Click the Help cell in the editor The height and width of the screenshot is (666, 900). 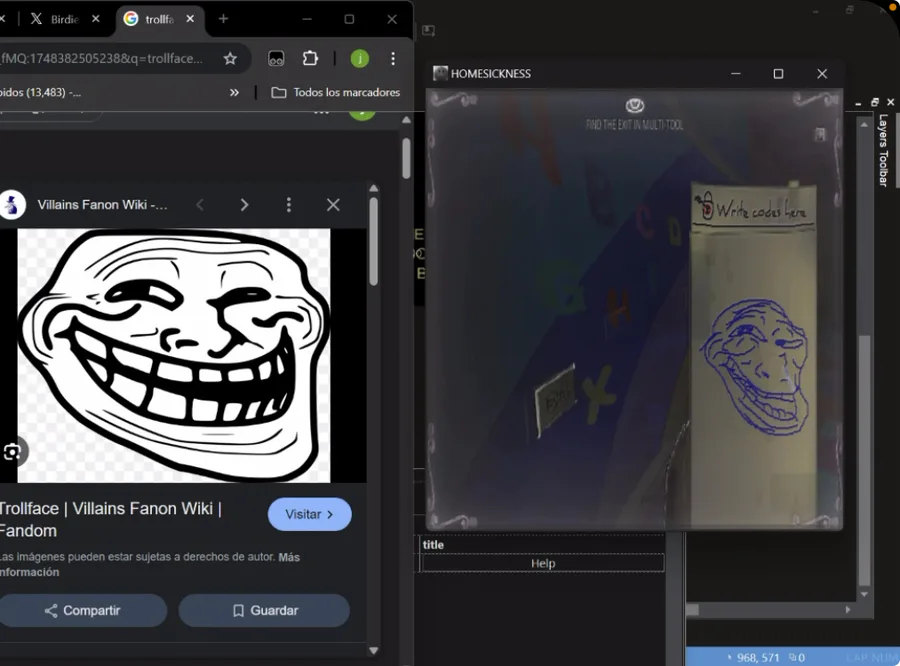pos(543,563)
